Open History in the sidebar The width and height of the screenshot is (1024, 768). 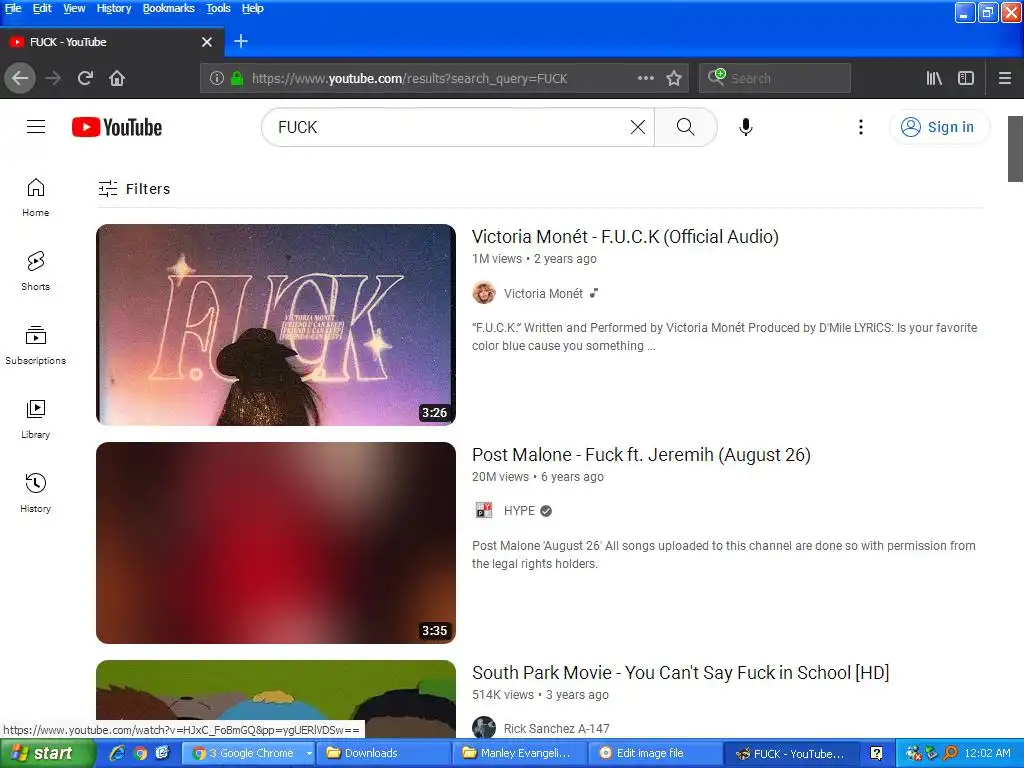(x=35, y=494)
